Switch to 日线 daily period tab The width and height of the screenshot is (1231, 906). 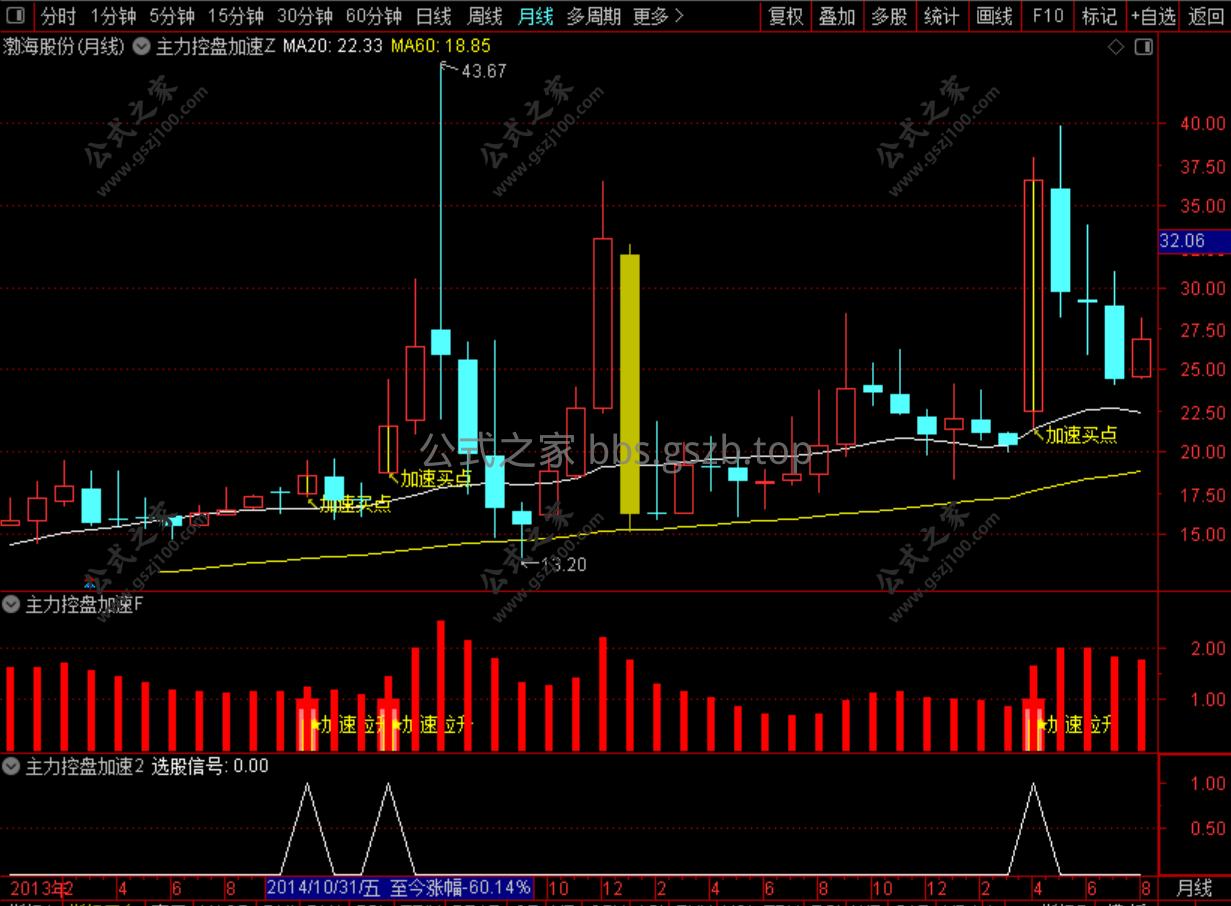click(x=433, y=16)
